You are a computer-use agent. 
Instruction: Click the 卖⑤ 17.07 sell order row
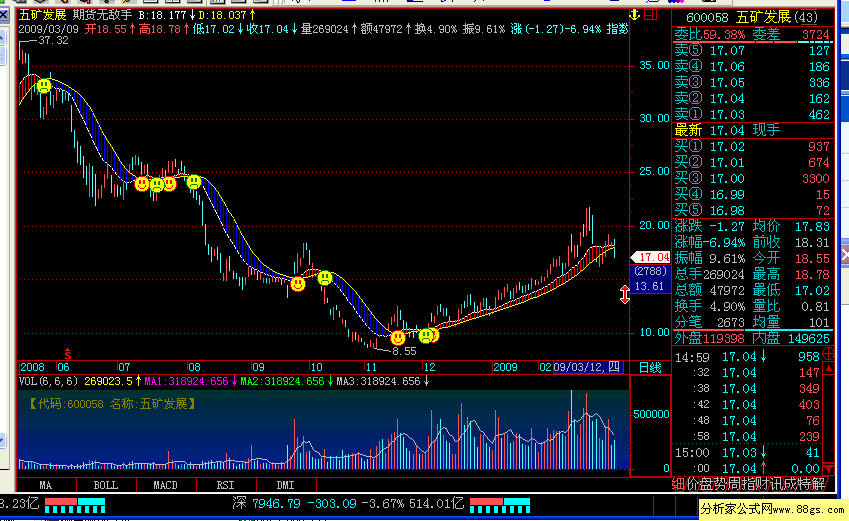click(x=752, y=51)
